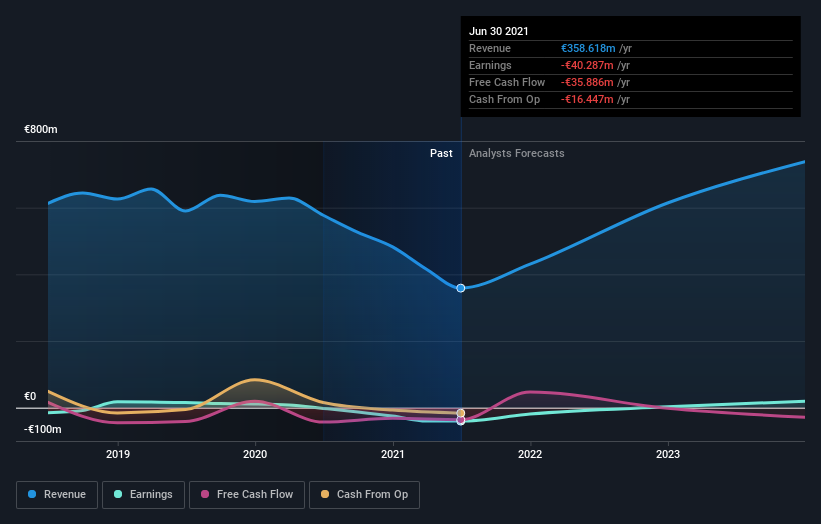
Task: Click the -€35.886m free cash flow value
Action: pos(587,82)
